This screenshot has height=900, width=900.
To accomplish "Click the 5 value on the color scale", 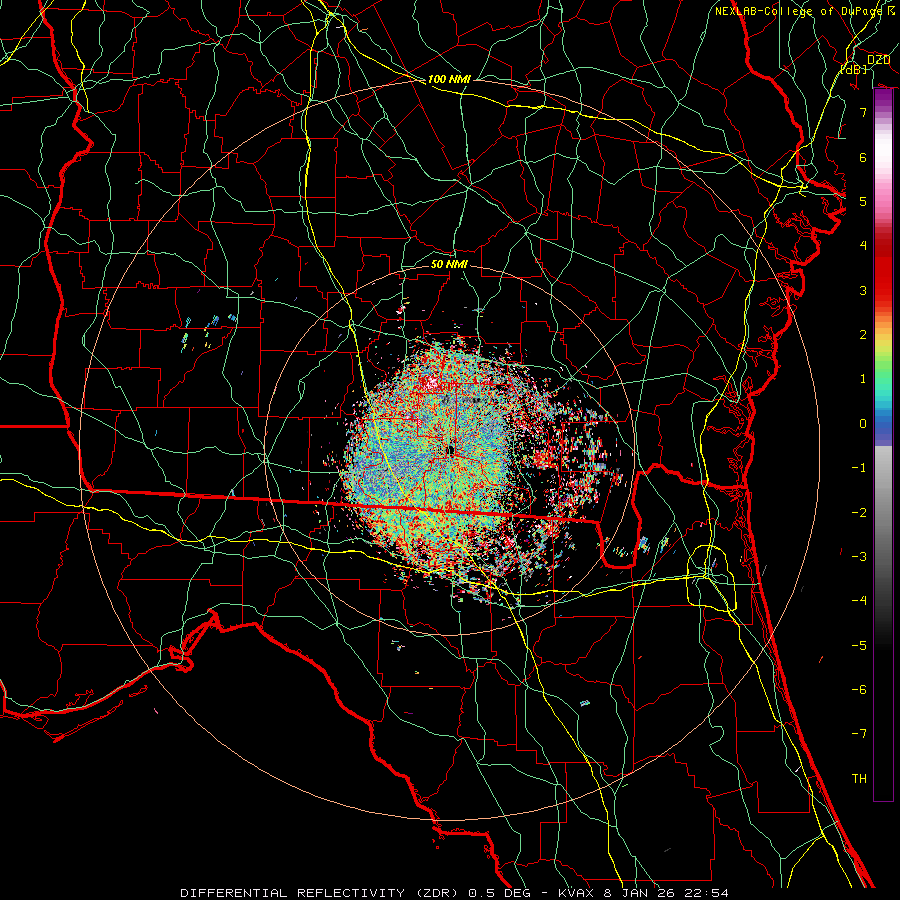I will point(863,201).
